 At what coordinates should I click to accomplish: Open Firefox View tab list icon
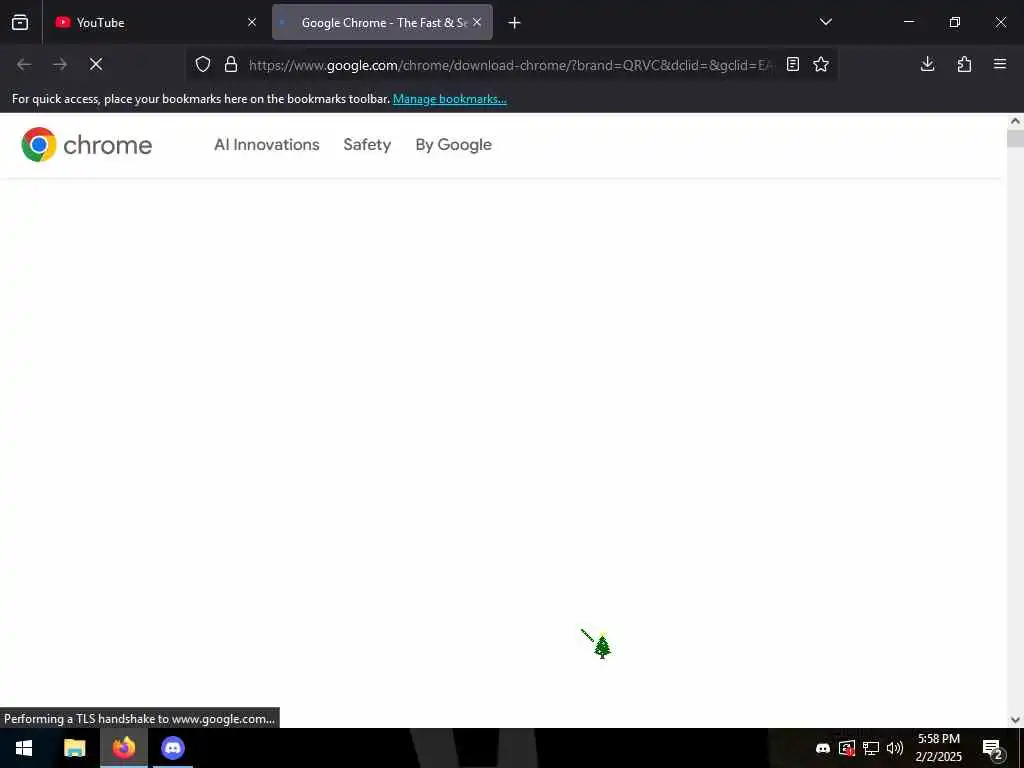20,22
